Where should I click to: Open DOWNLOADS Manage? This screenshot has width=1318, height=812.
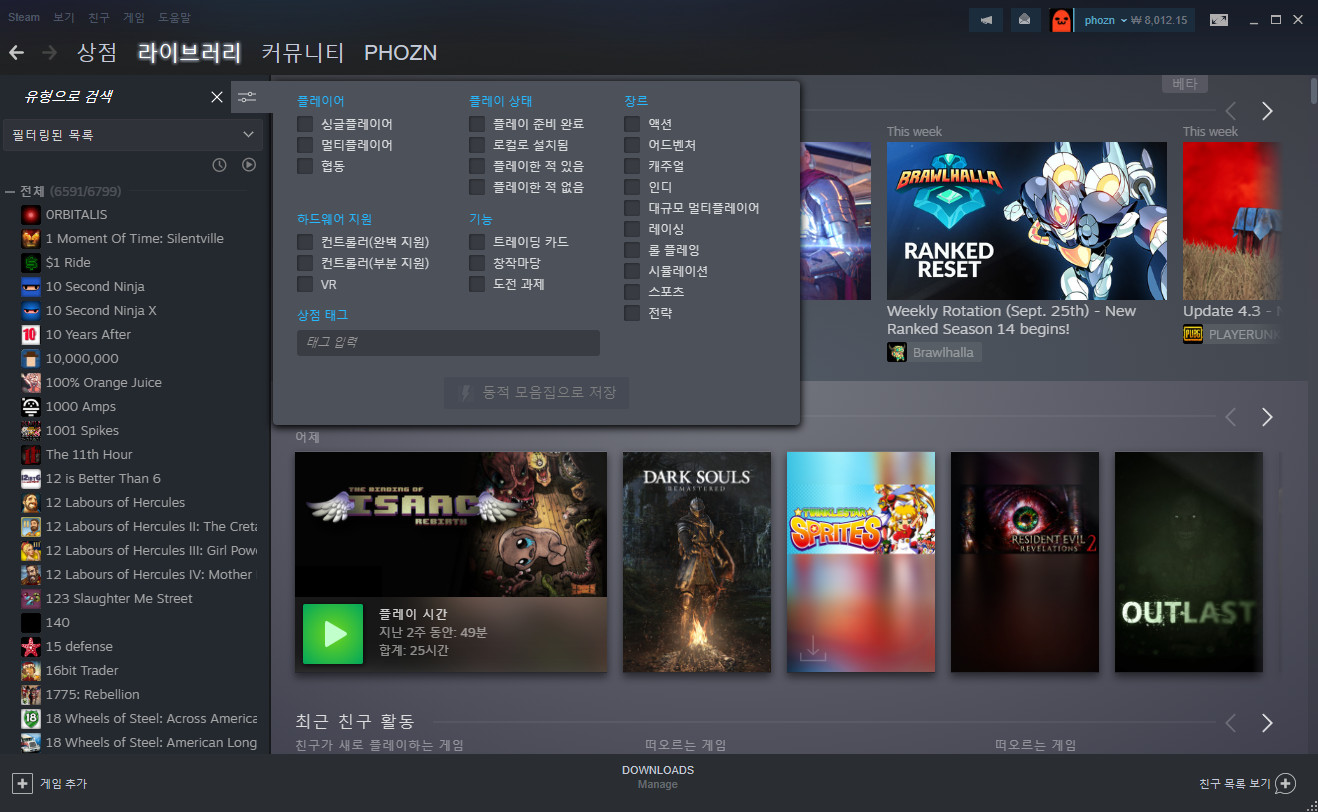point(658,777)
